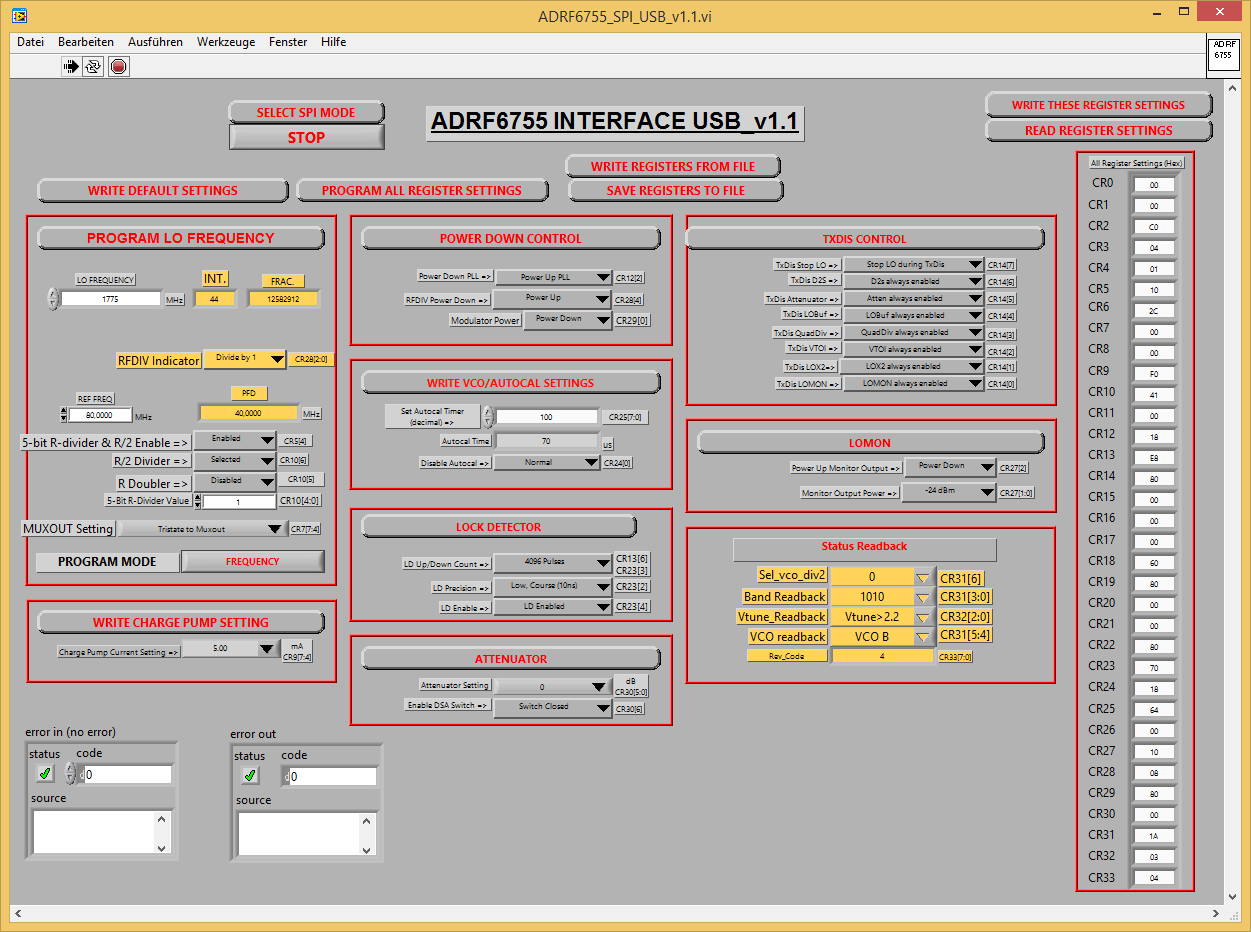Click the LO FREQUENCY stepper arrows
This screenshot has width=1251, height=932.
pyautogui.click(x=53, y=298)
